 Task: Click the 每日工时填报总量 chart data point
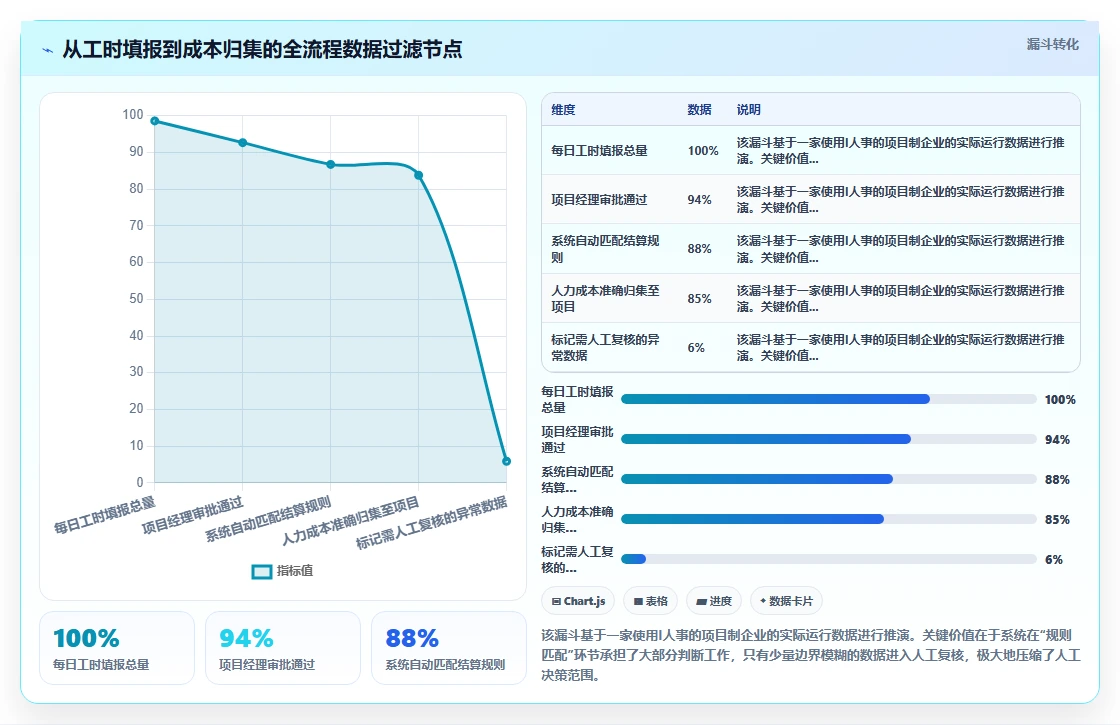click(155, 121)
